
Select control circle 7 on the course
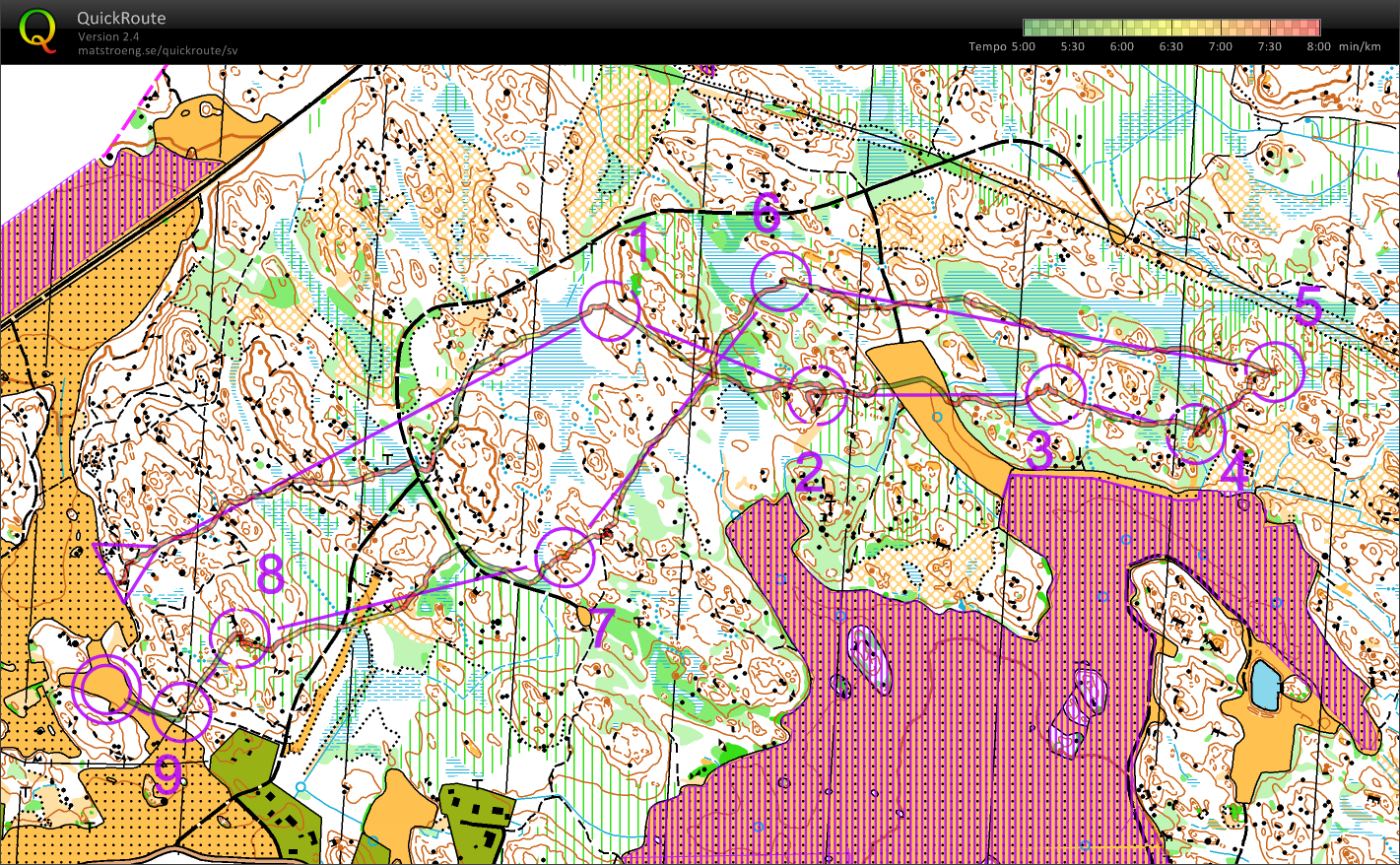566,557
